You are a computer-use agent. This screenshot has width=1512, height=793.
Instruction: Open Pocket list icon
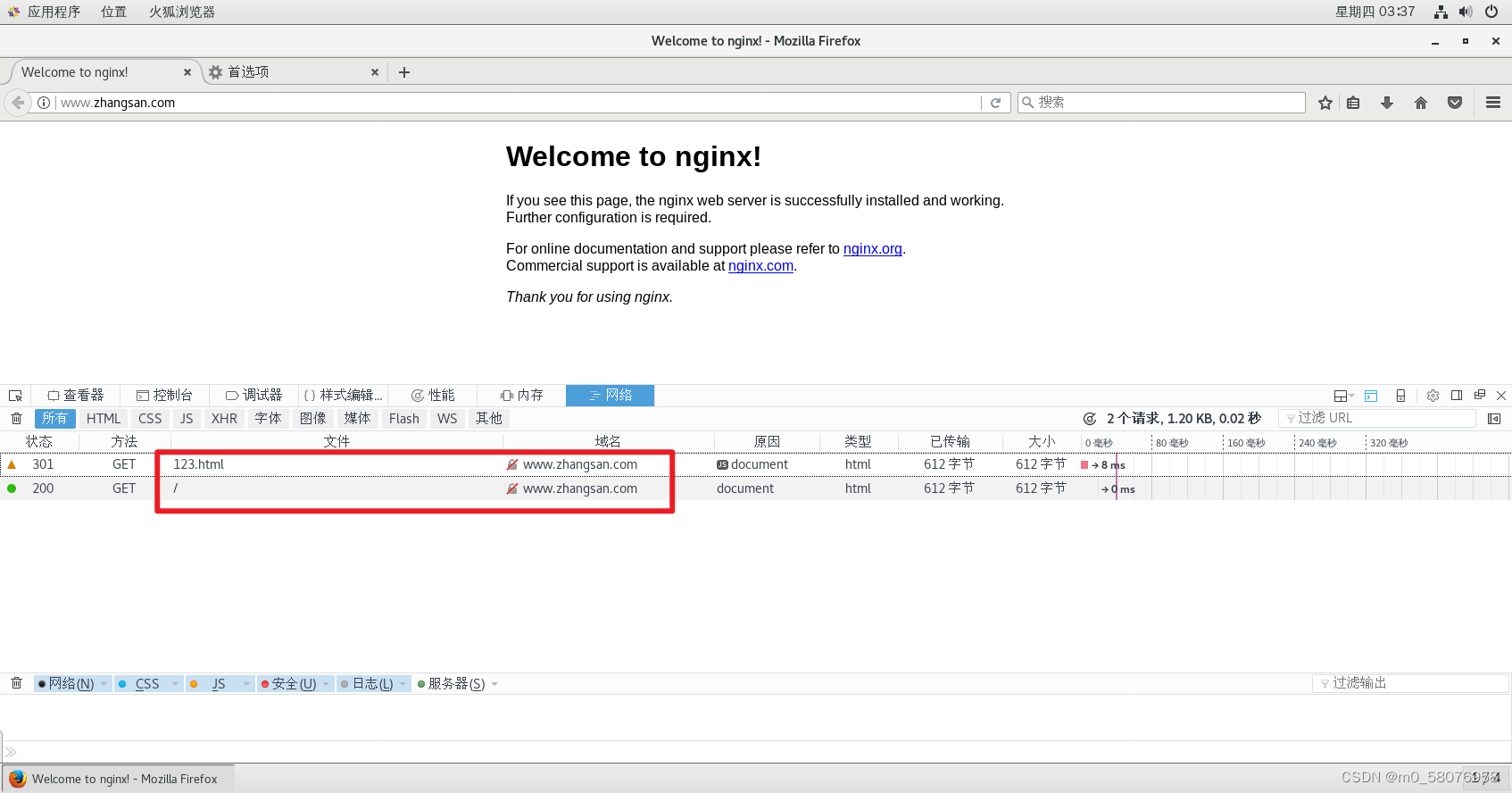(x=1455, y=103)
